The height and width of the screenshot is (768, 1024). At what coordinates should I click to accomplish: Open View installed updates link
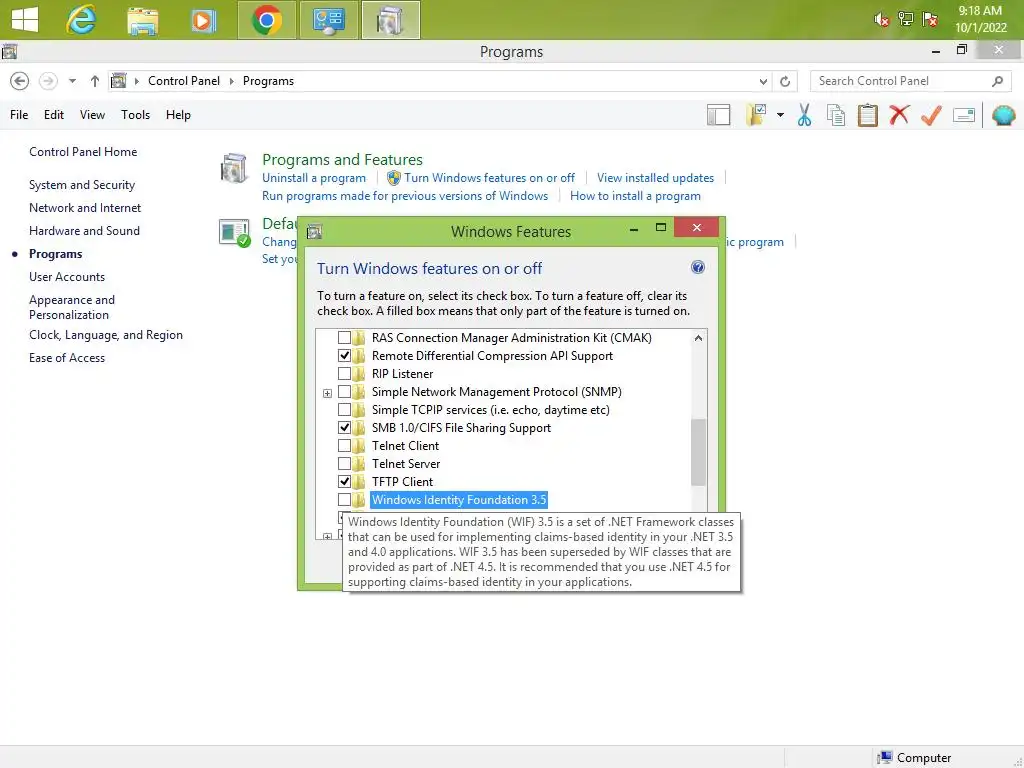pos(655,178)
